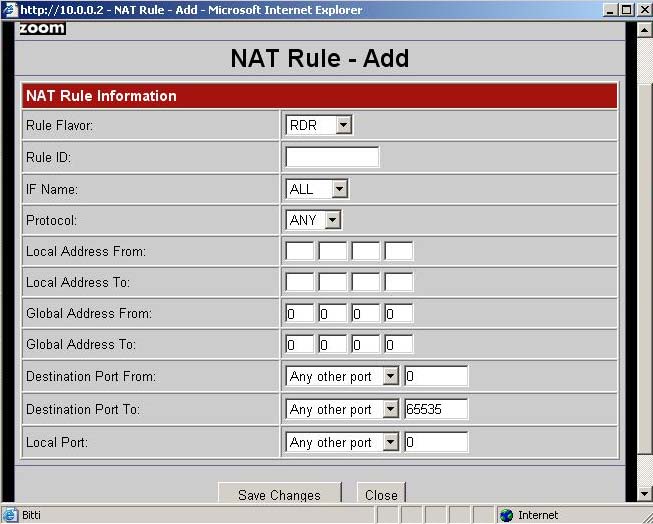Maximize the Internet Explorer window
The height and width of the screenshot is (524, 653).
(x=626, y=10)
